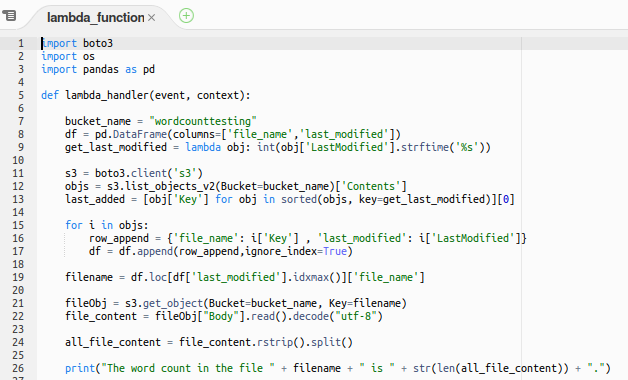The image size is (628, 380).
Task: Click on 'boto3' in the first import
Action: (98, 43)
